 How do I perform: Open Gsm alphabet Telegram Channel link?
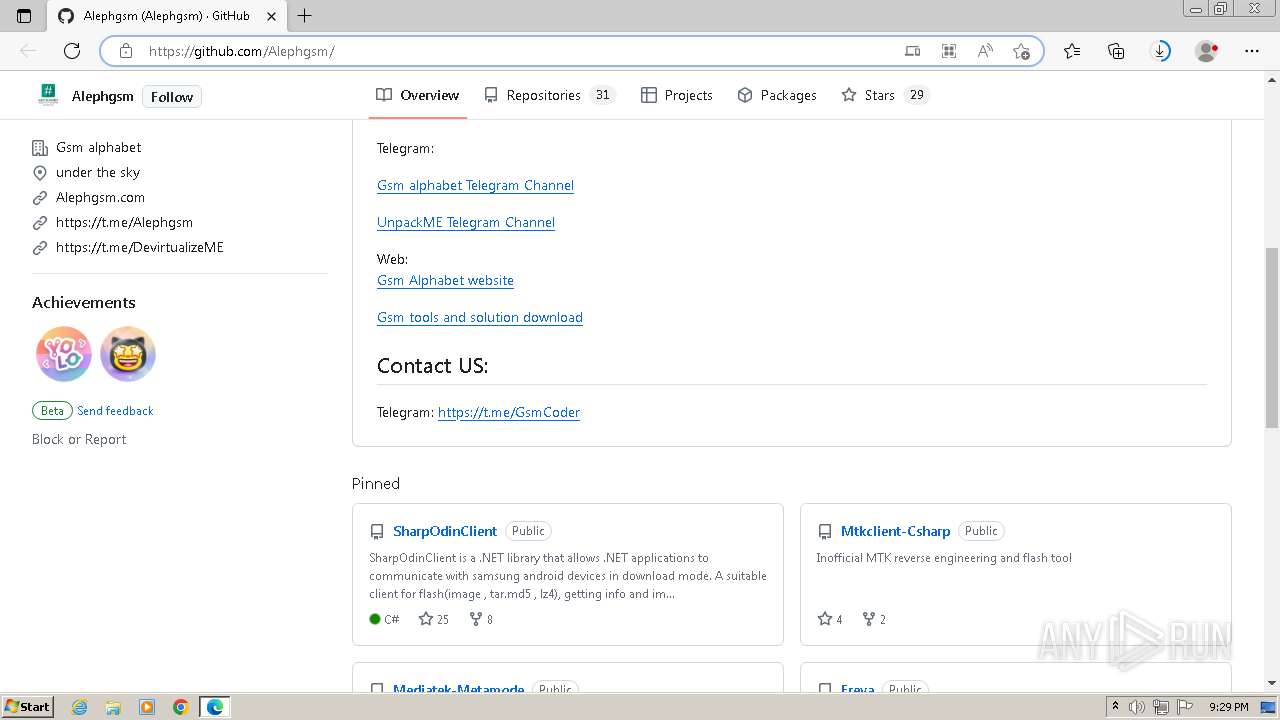pos(475,185)
